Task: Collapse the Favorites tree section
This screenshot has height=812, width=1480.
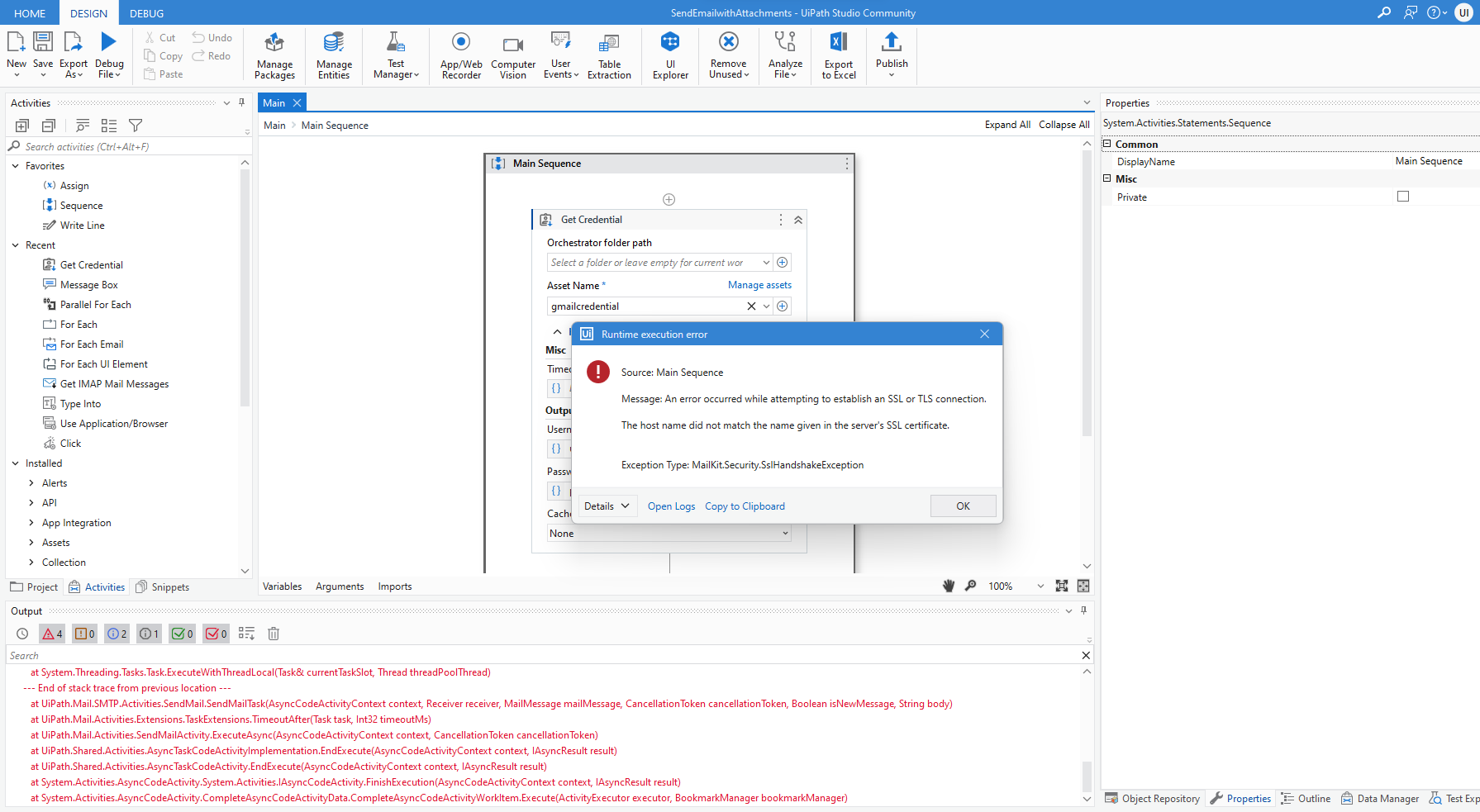Action: click(15, 166)
